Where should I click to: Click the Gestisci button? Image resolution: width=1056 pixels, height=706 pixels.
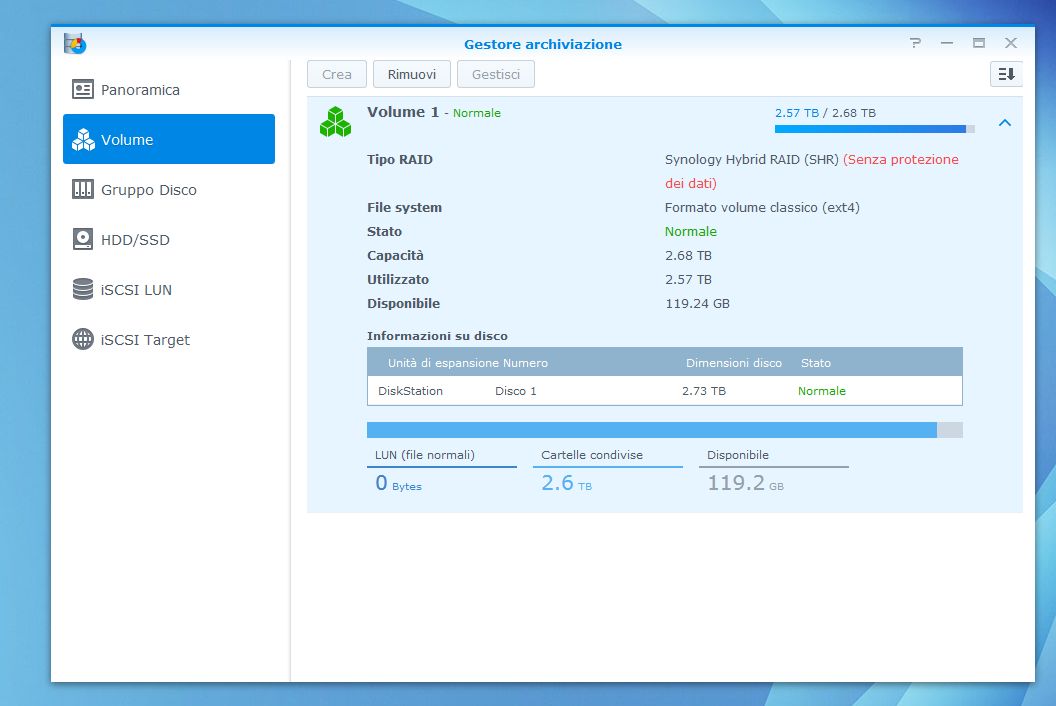[x=496, y=74]
